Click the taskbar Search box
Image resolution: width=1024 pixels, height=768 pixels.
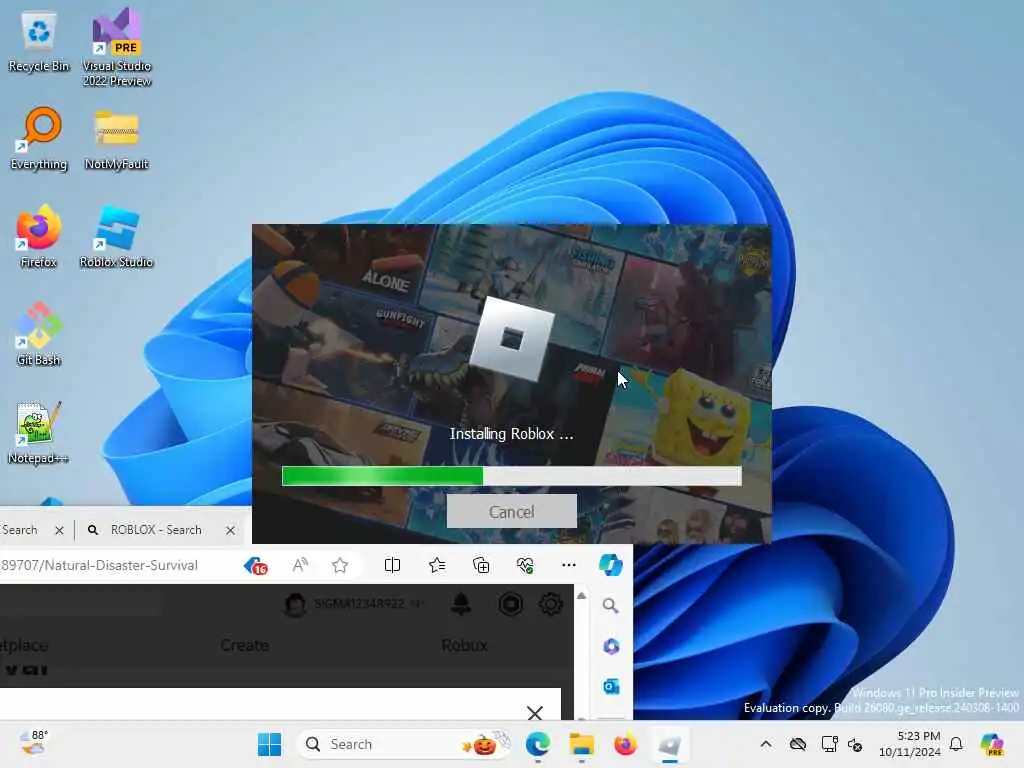tap(405, 744)
